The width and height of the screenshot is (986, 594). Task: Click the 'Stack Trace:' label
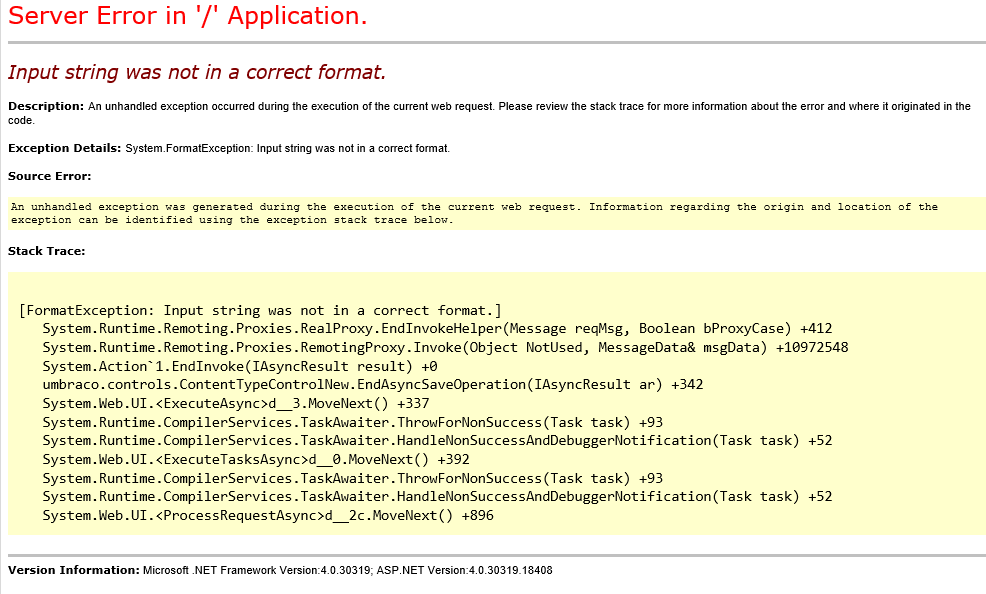point(46,251)
